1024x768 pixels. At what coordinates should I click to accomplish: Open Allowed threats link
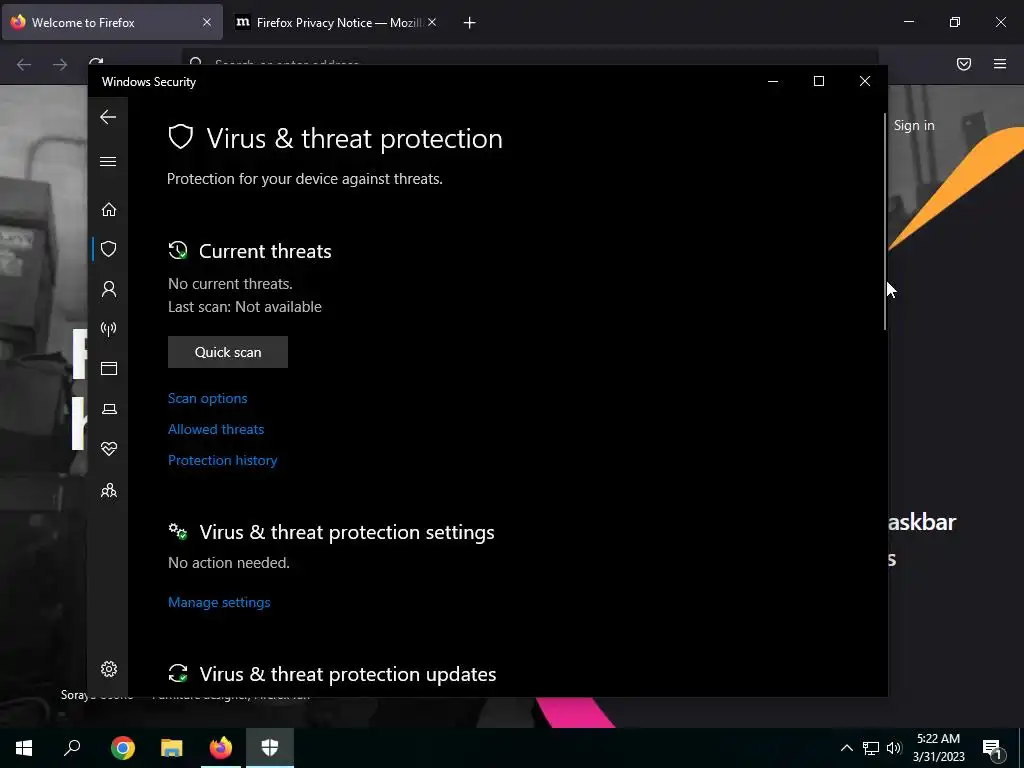tap(216, 429)
